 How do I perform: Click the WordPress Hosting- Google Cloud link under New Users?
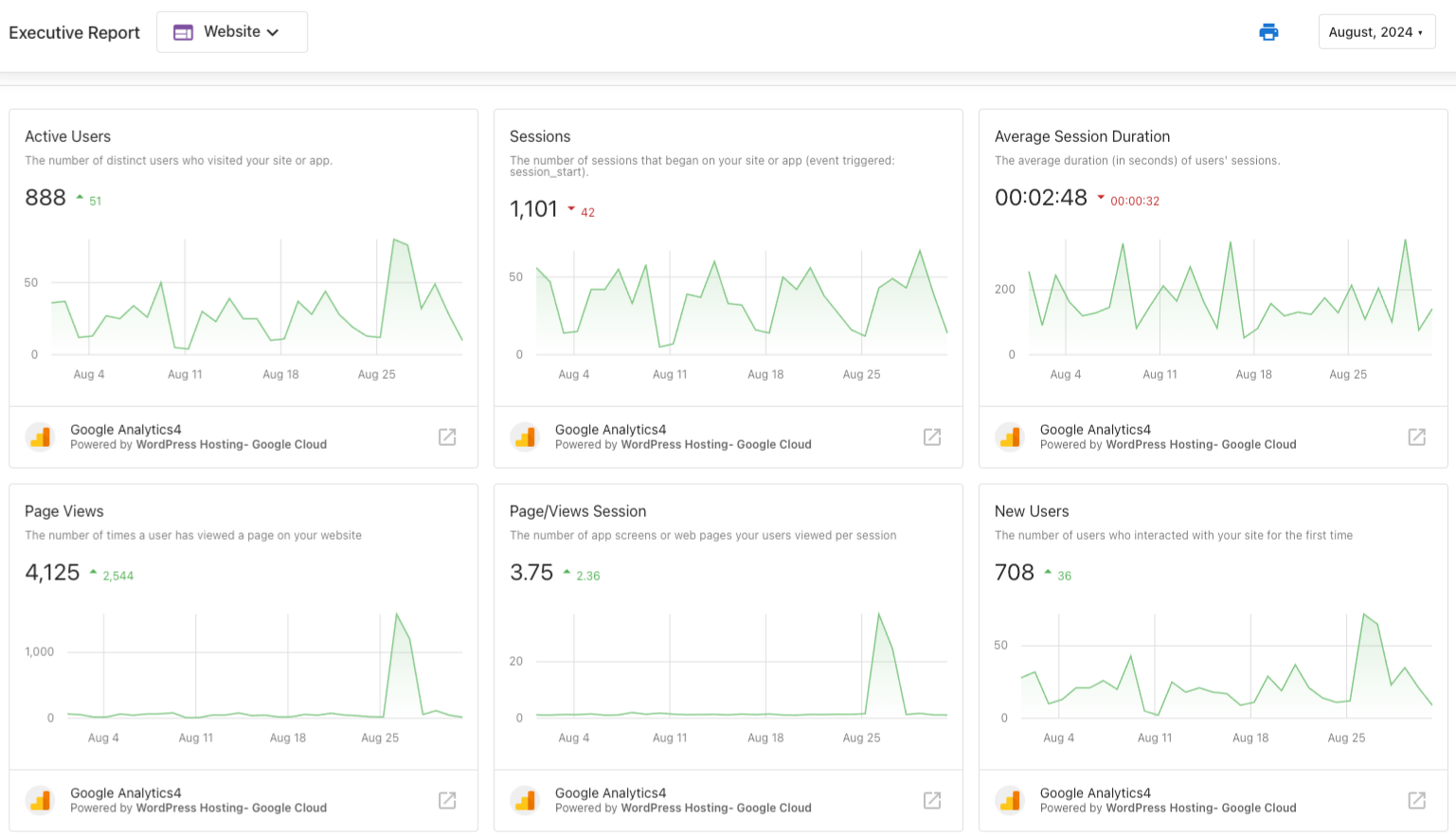(x=1200, y=808)
